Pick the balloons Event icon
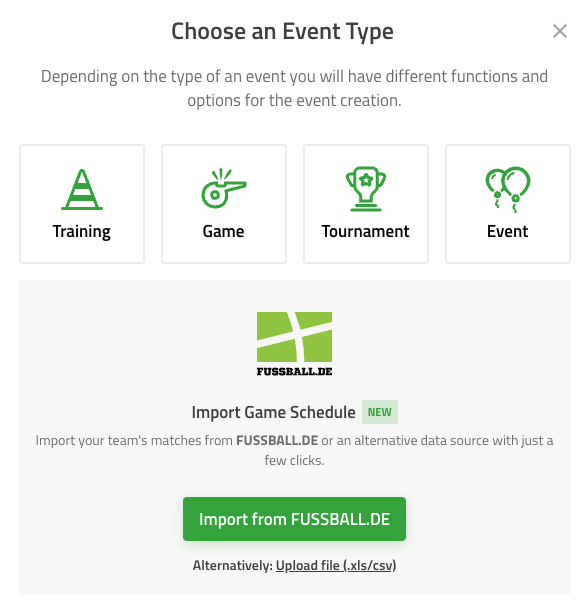Screen dimensions: 588x613 pos(508,190)
